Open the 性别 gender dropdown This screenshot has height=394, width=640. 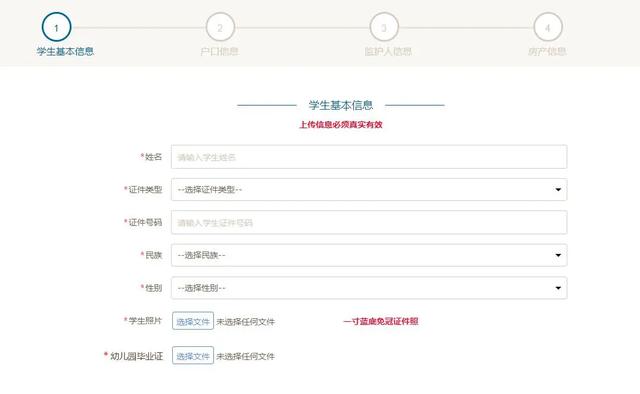pos(369,288)
